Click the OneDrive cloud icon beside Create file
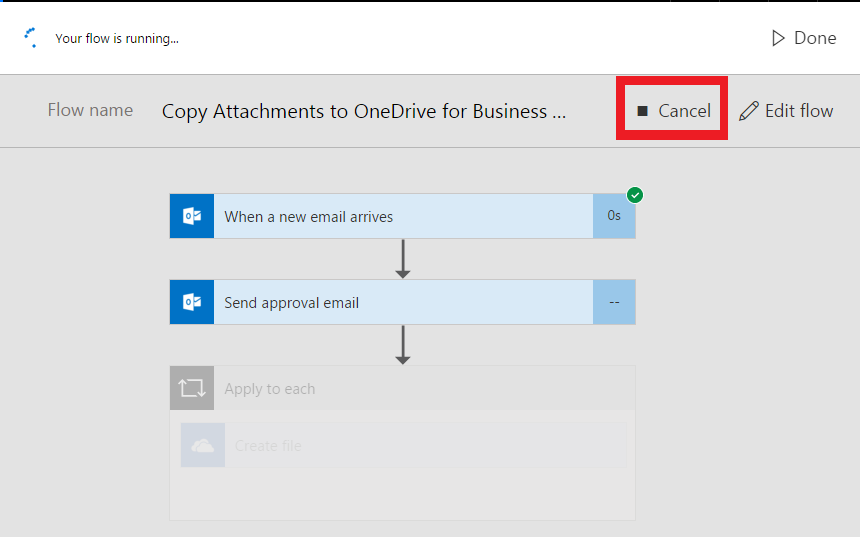Image resolution: width=860 pixels, height=537 pixels. (203, 446)
